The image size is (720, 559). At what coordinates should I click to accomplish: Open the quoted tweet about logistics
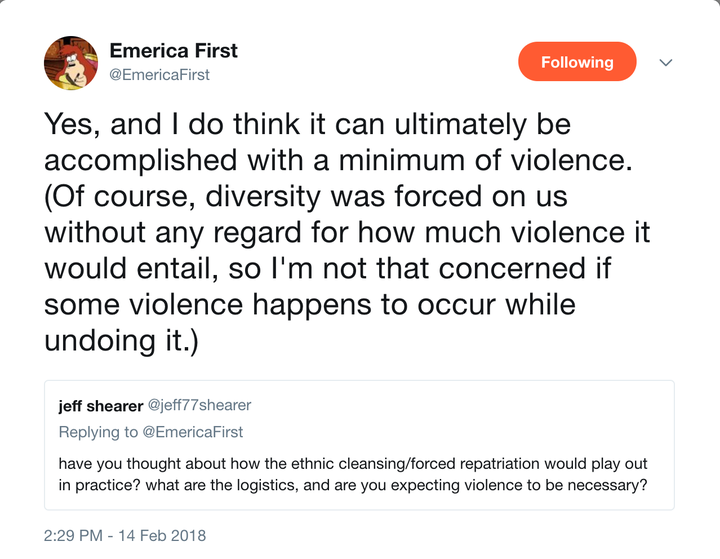pos(359,445)
